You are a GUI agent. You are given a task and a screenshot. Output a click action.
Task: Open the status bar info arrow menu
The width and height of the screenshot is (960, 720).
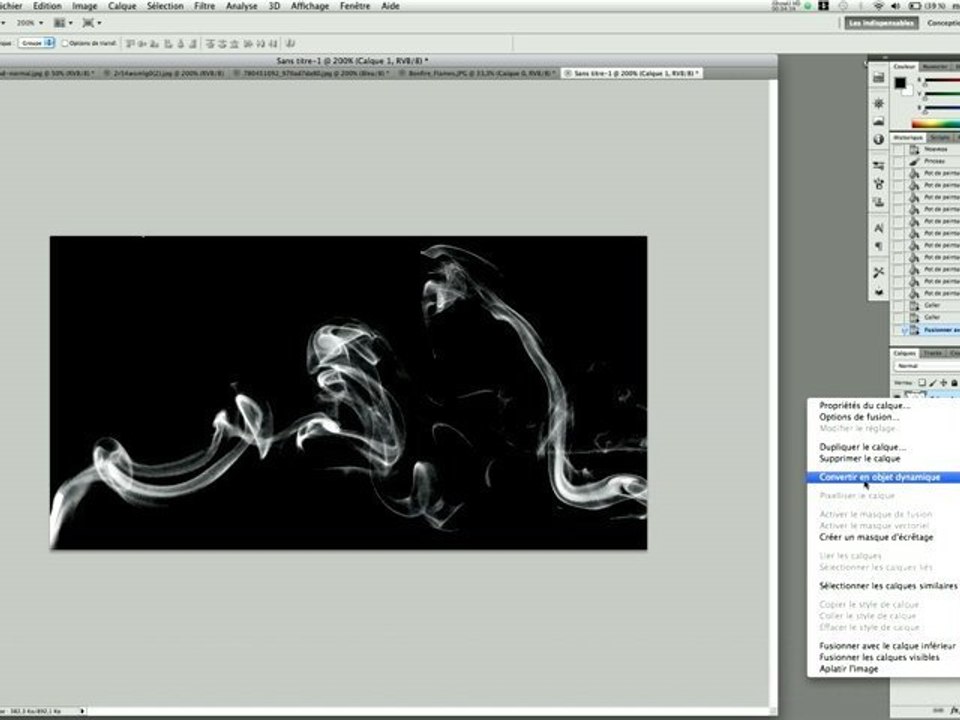coord(82,711)
